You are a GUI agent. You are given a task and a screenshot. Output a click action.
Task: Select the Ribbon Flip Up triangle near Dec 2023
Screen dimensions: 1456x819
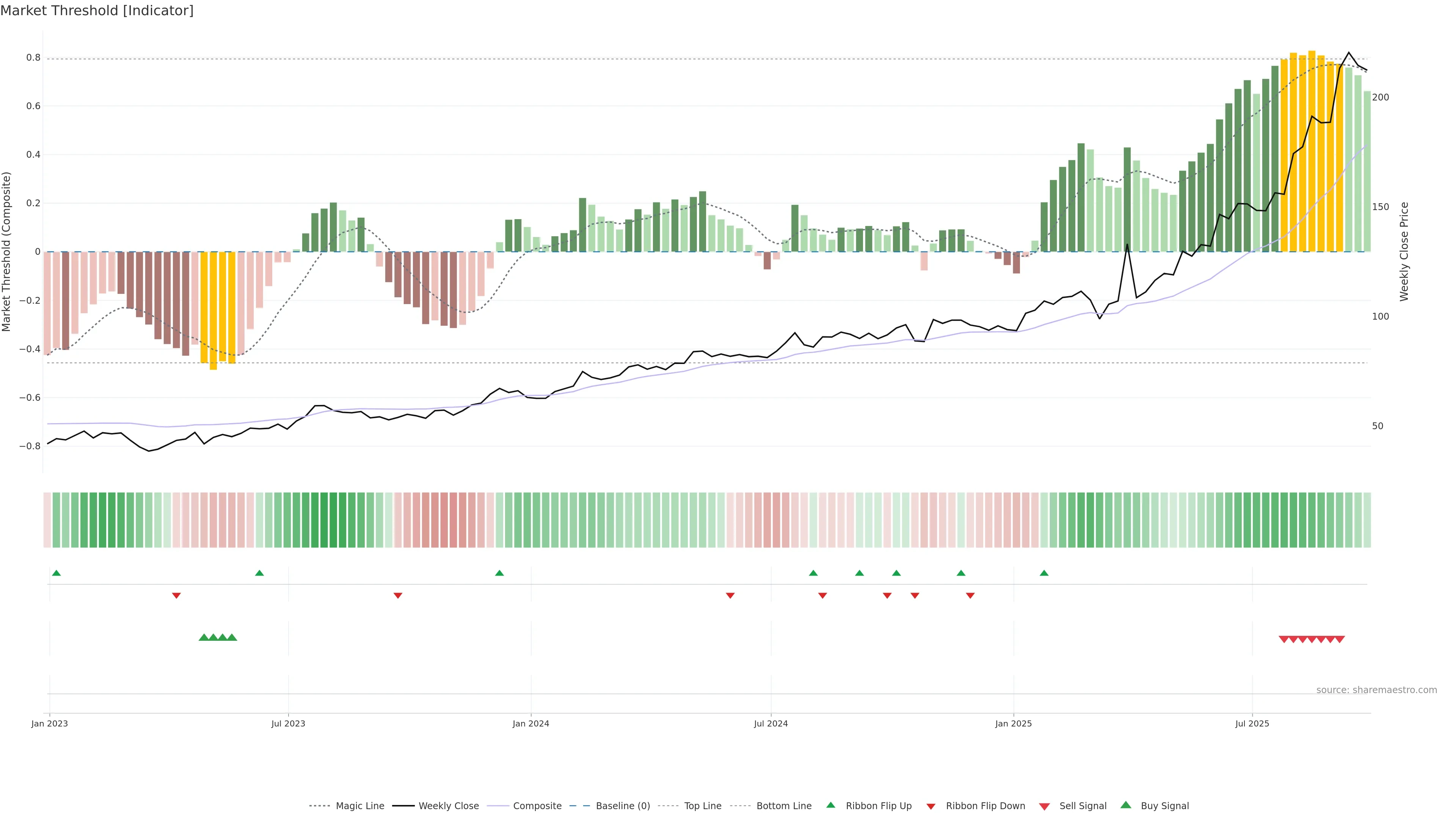click(x=499, y=573)
